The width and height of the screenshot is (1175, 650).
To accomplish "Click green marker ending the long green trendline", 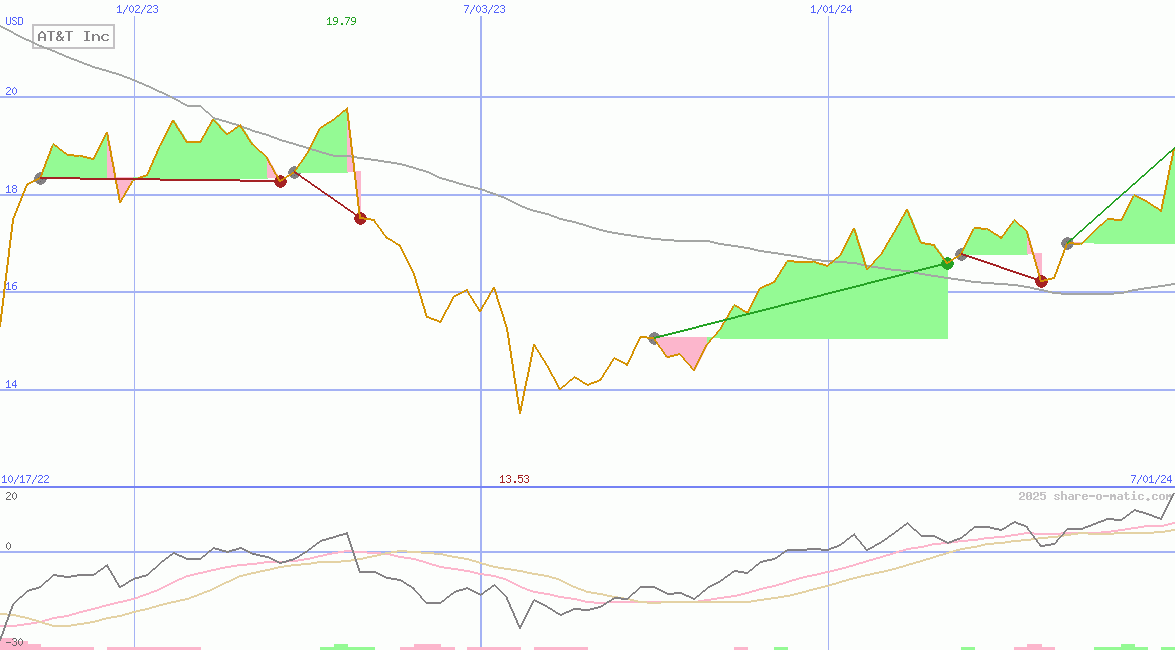I will pyautogui.click(x=947, y=263).
